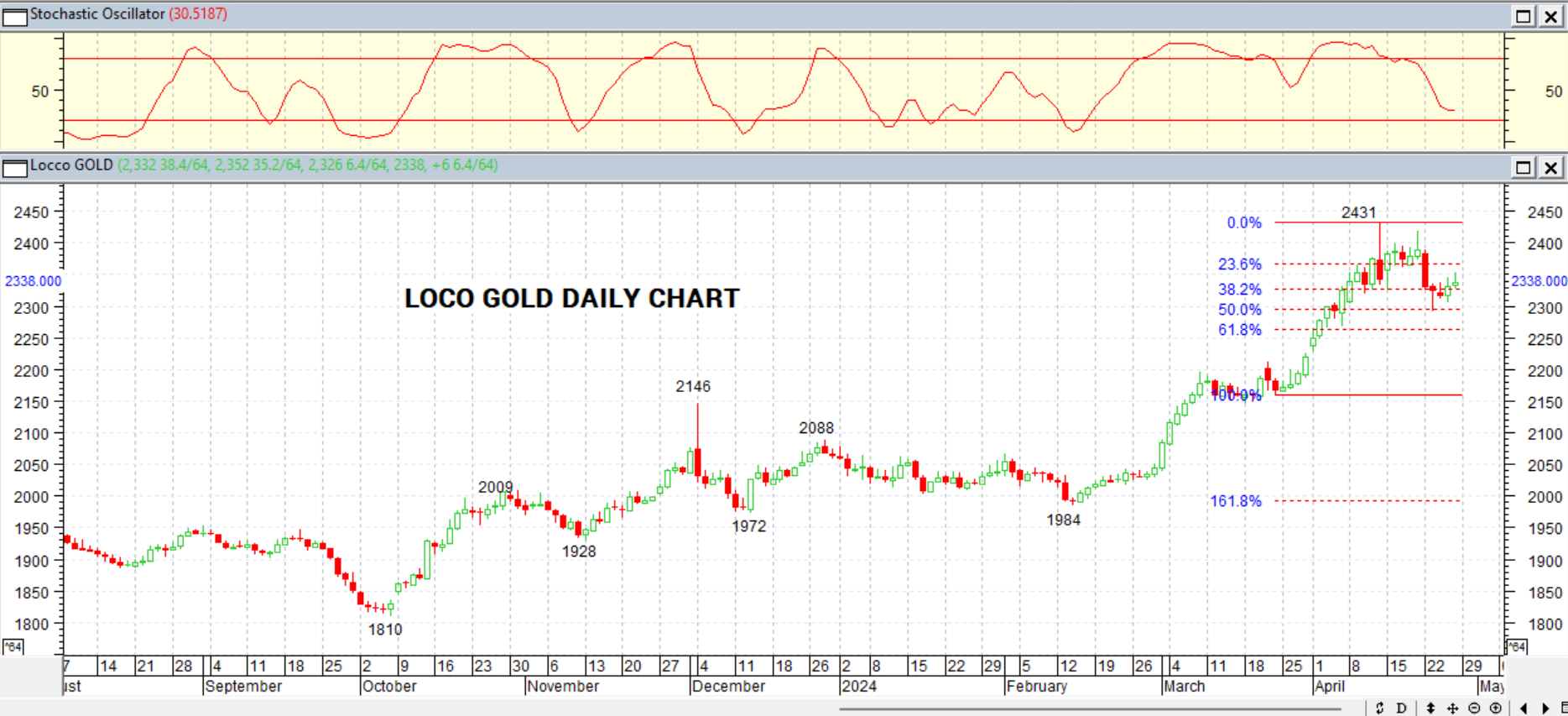Click the 1984 price annotation
Viewport: 1568px width, 716px height.
pos(1063,520)
